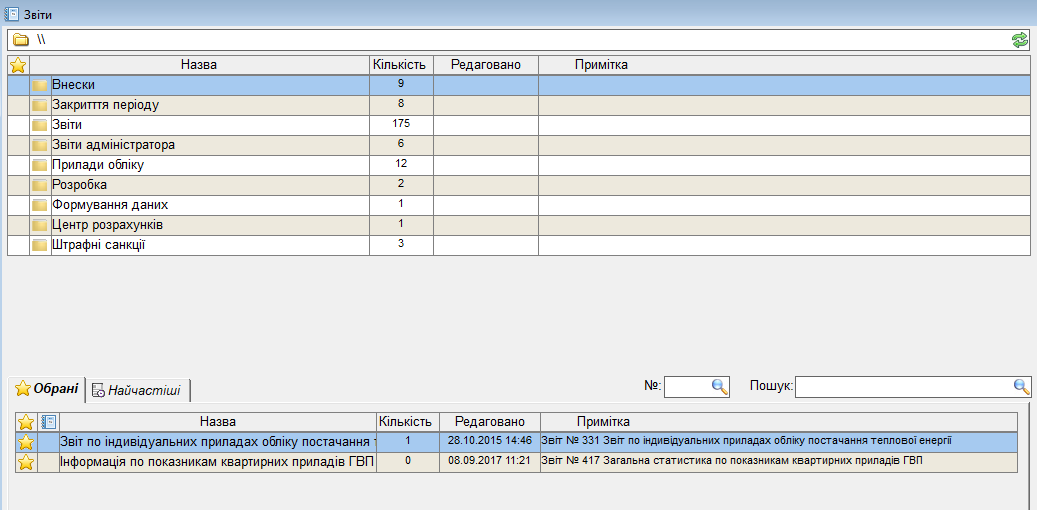Viewport: 1037px width, 510px height.
Task: Select the Штрафні санкції folder icon
Action: [40, 245]
